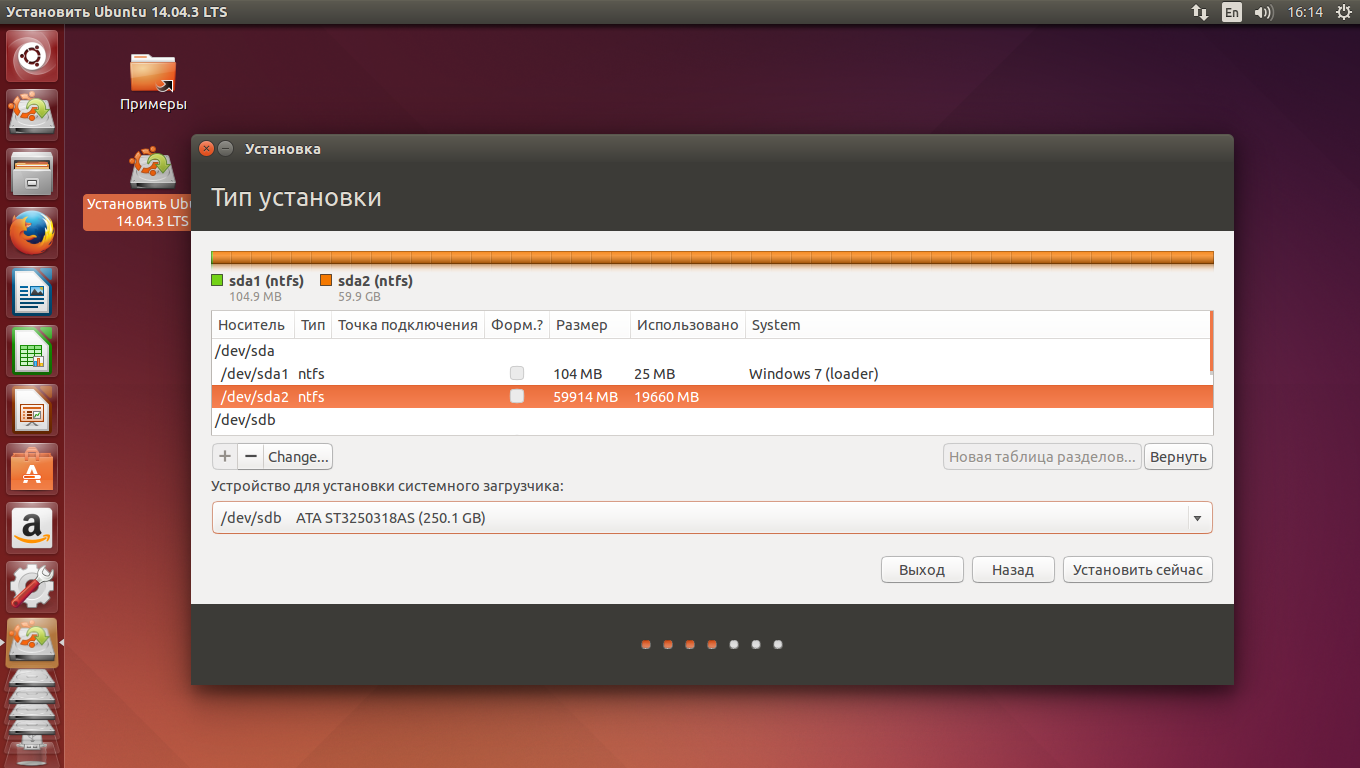Select the /dev/sdb device row
The image size is (1360, 768).
[x=712, y=420]
